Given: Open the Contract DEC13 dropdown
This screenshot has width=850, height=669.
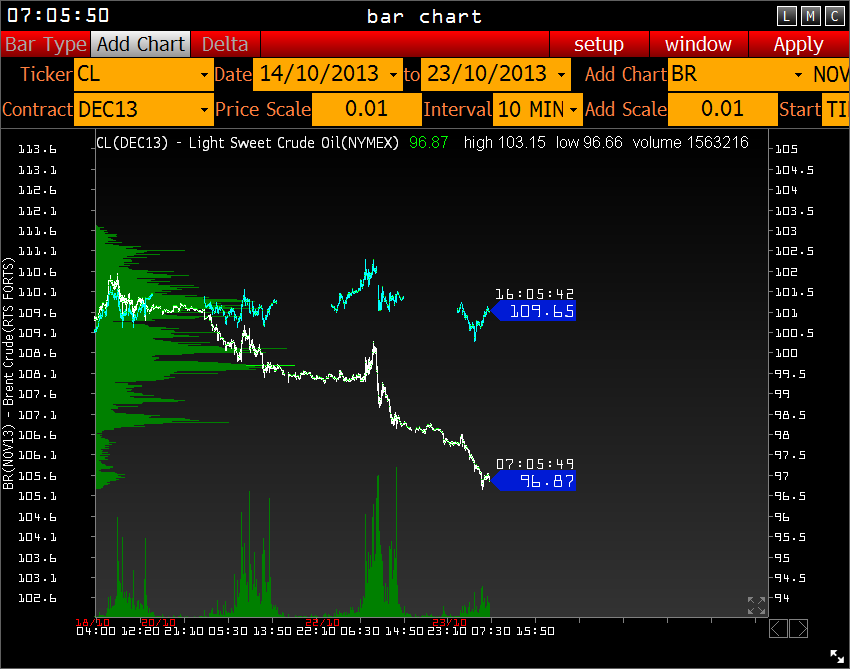Looking at the screenshot, I should (x=144, y=110).
